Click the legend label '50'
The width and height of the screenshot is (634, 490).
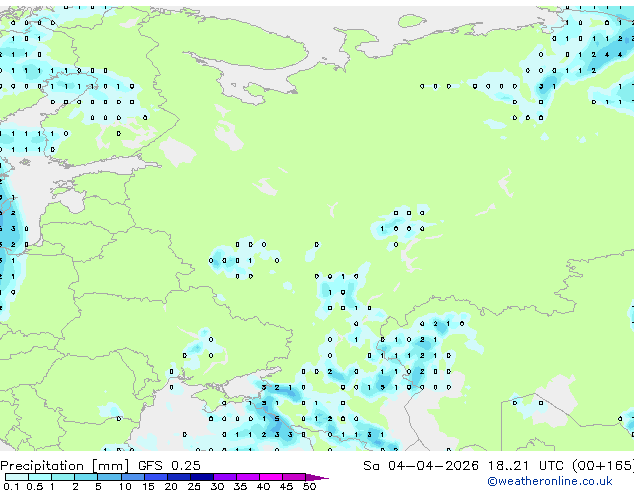pyautogui.click(x=310, y=486)
